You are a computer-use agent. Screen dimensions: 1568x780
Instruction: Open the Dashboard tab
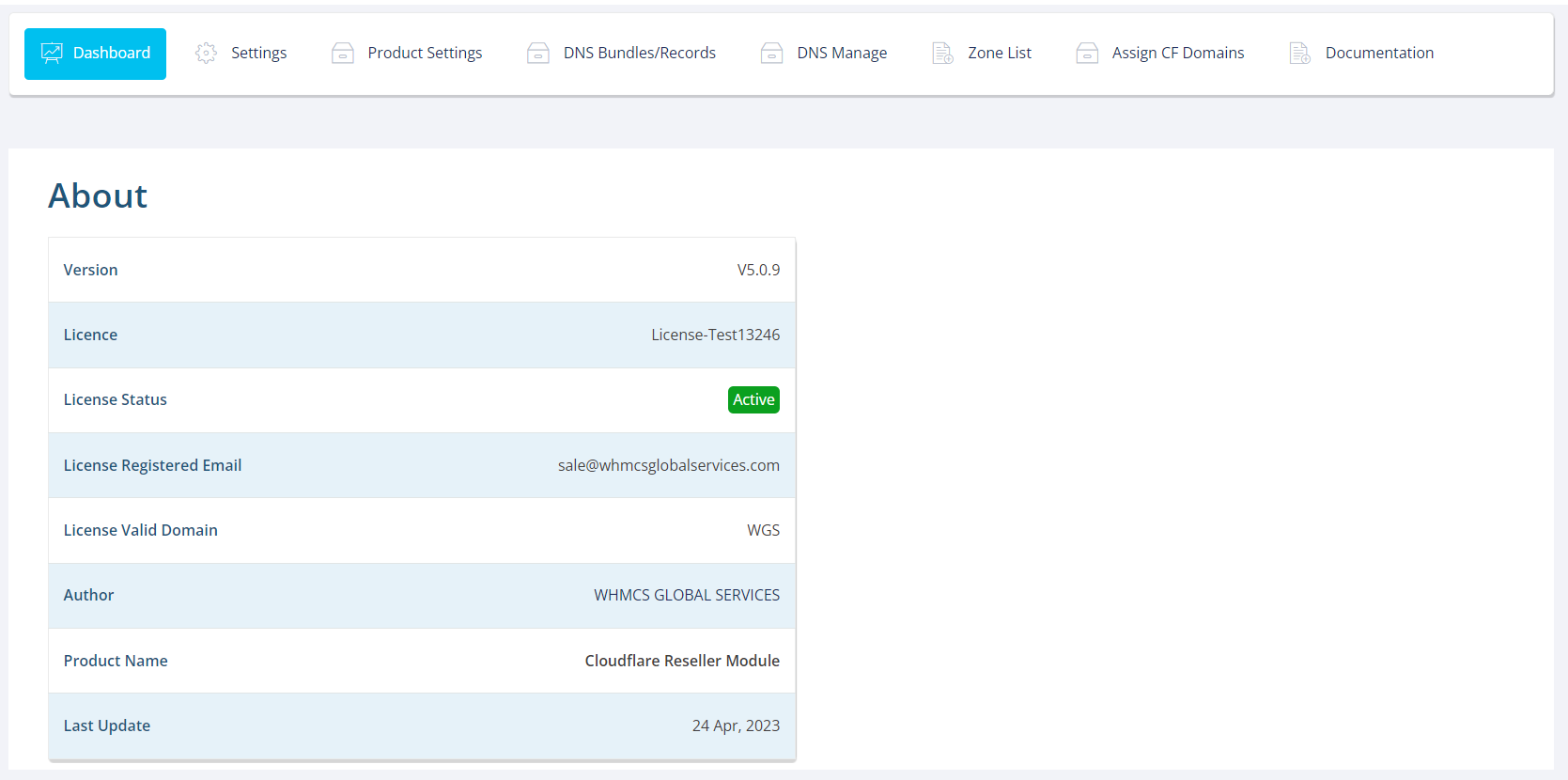(95, 54)
